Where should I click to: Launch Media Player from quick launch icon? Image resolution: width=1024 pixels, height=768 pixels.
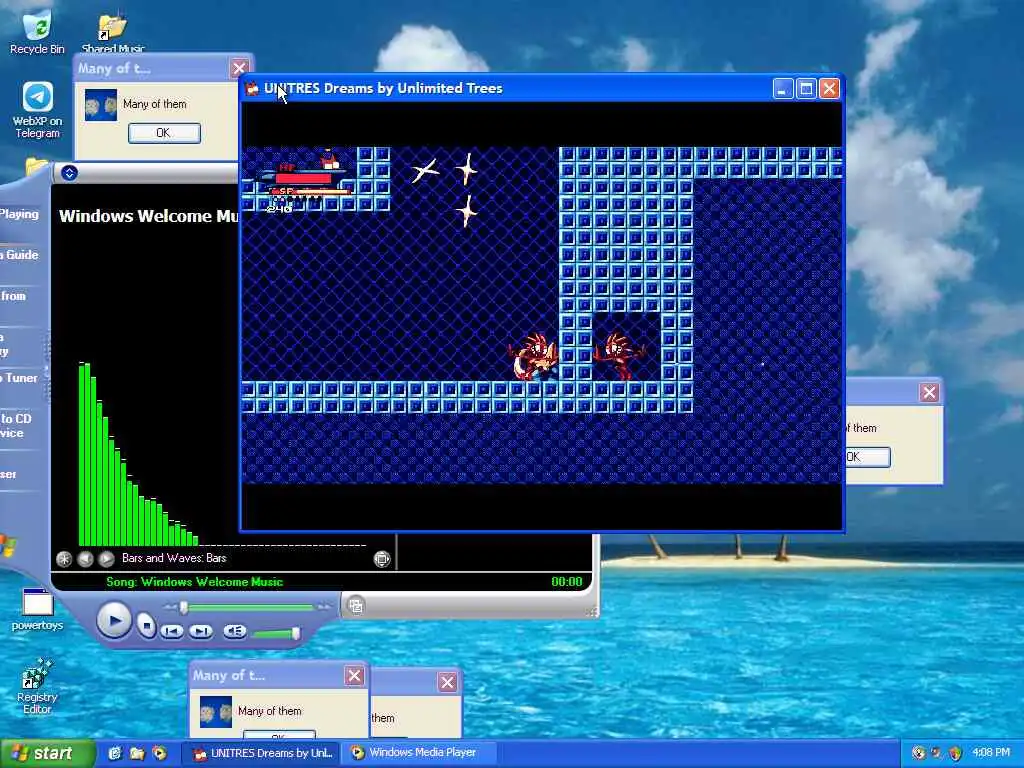coord(159,754)
